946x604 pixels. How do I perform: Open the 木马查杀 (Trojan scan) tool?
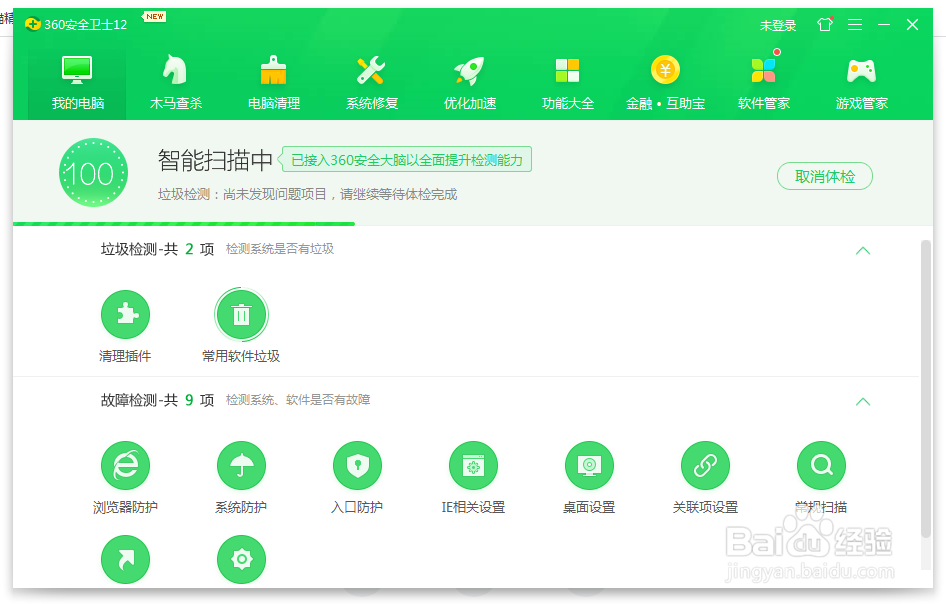[173, 80]
